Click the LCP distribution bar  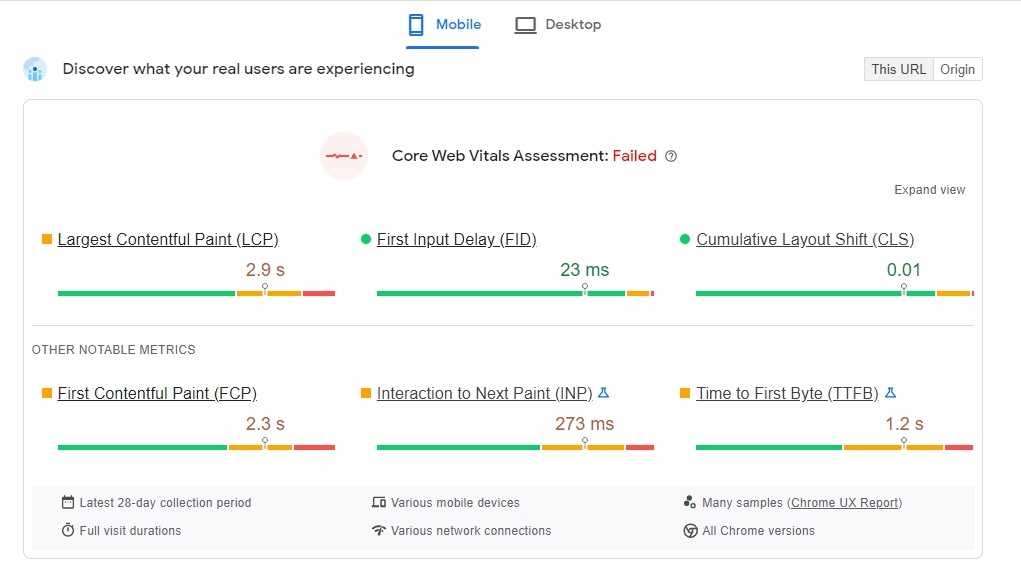point(196,294)
